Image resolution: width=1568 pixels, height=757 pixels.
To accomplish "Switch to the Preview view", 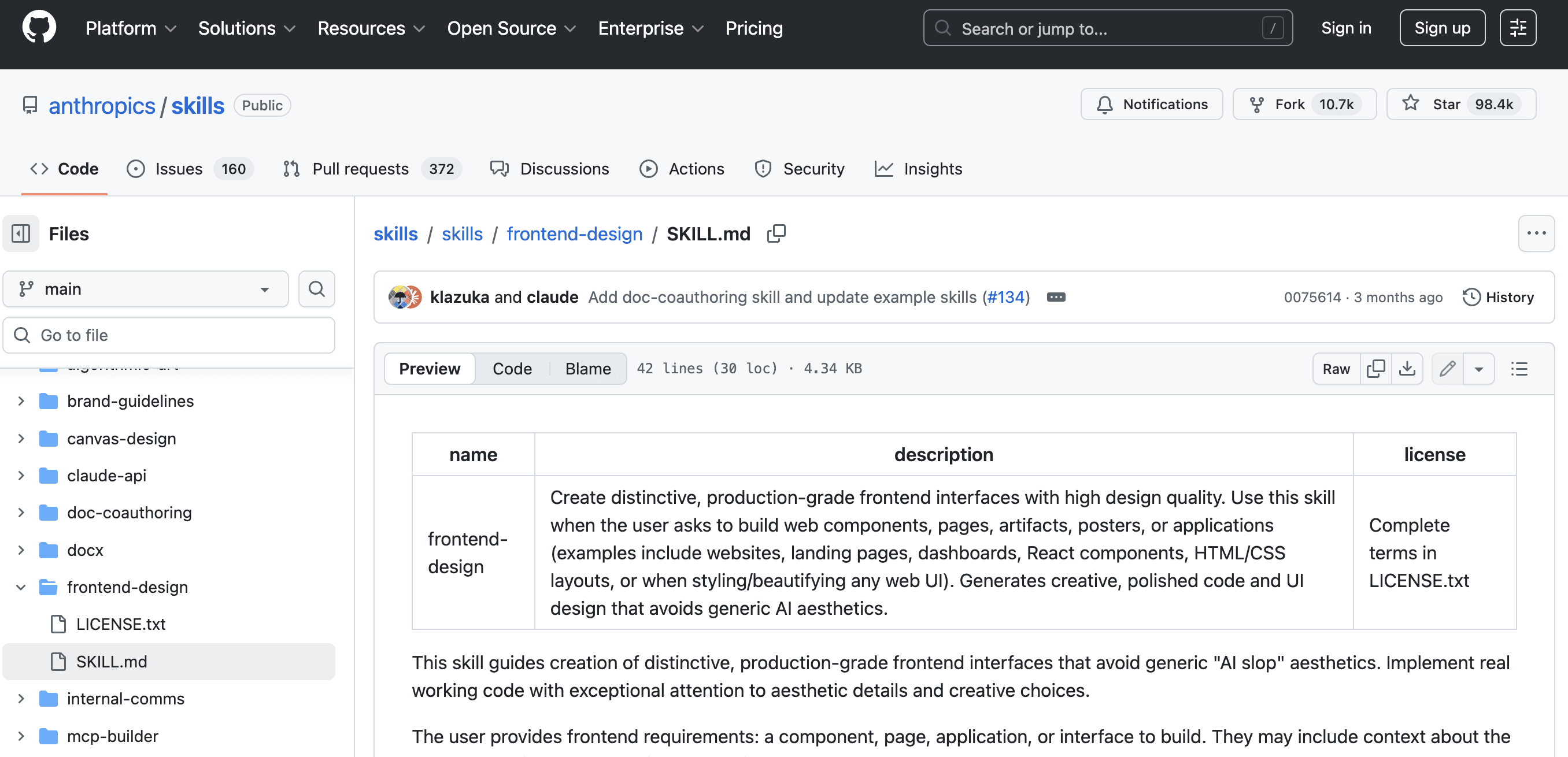I will point(429,369).
